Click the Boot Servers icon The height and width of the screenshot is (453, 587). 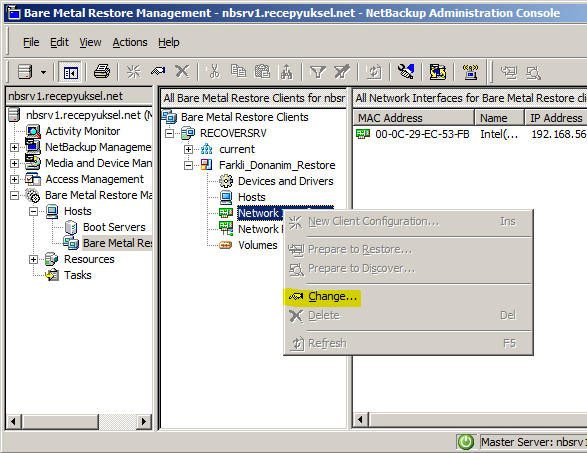pyautogui.click(x=71, y=227)
